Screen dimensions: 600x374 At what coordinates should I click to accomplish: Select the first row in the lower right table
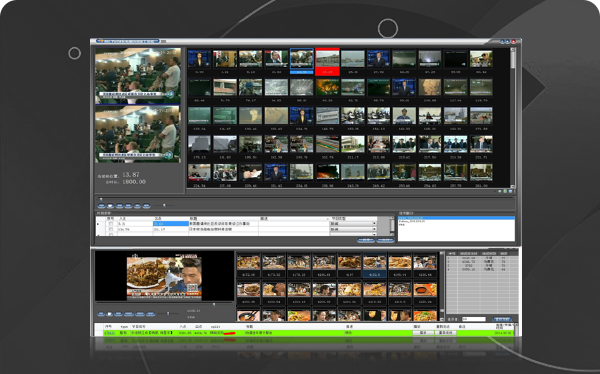point(482,258)
